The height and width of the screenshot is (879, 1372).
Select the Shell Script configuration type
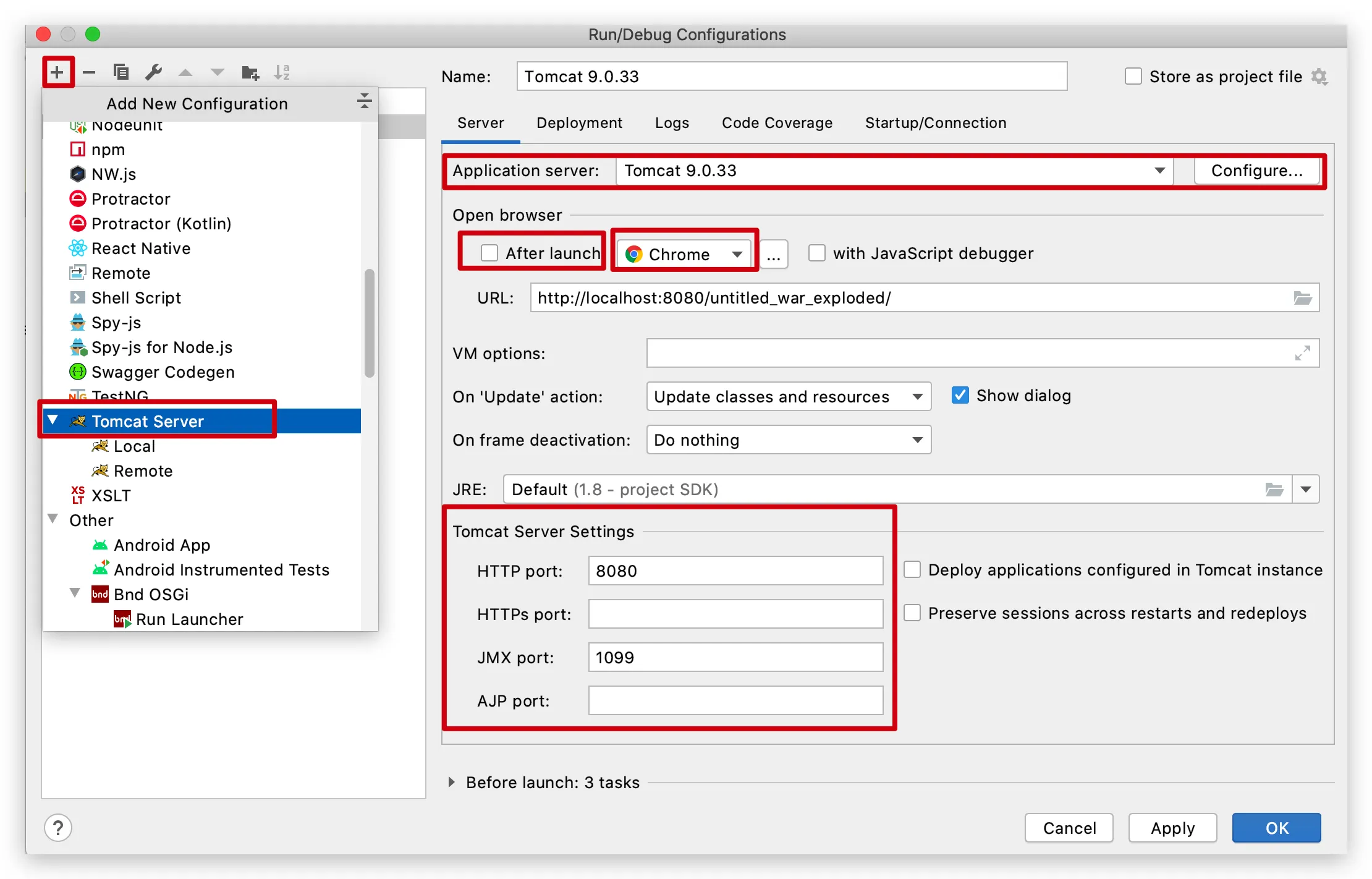click(x=202, y=298)
